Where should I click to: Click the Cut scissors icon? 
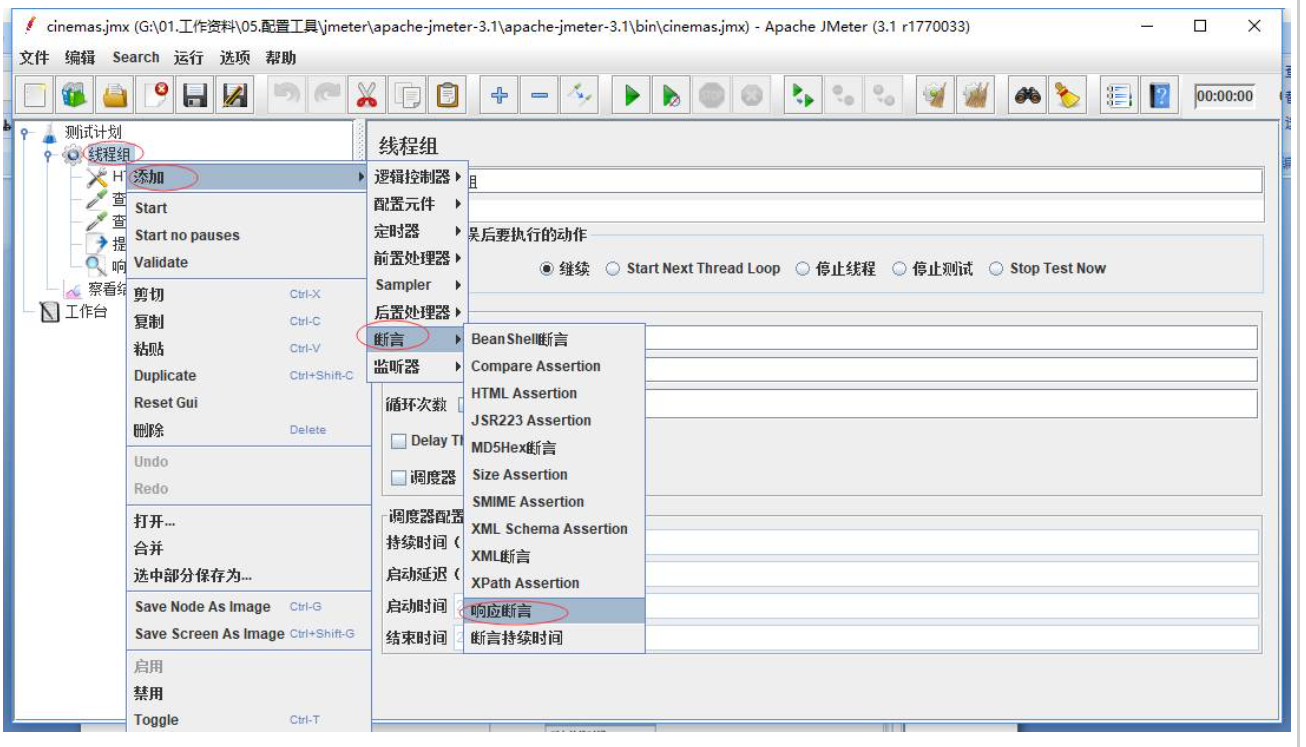tap(367, 96)
